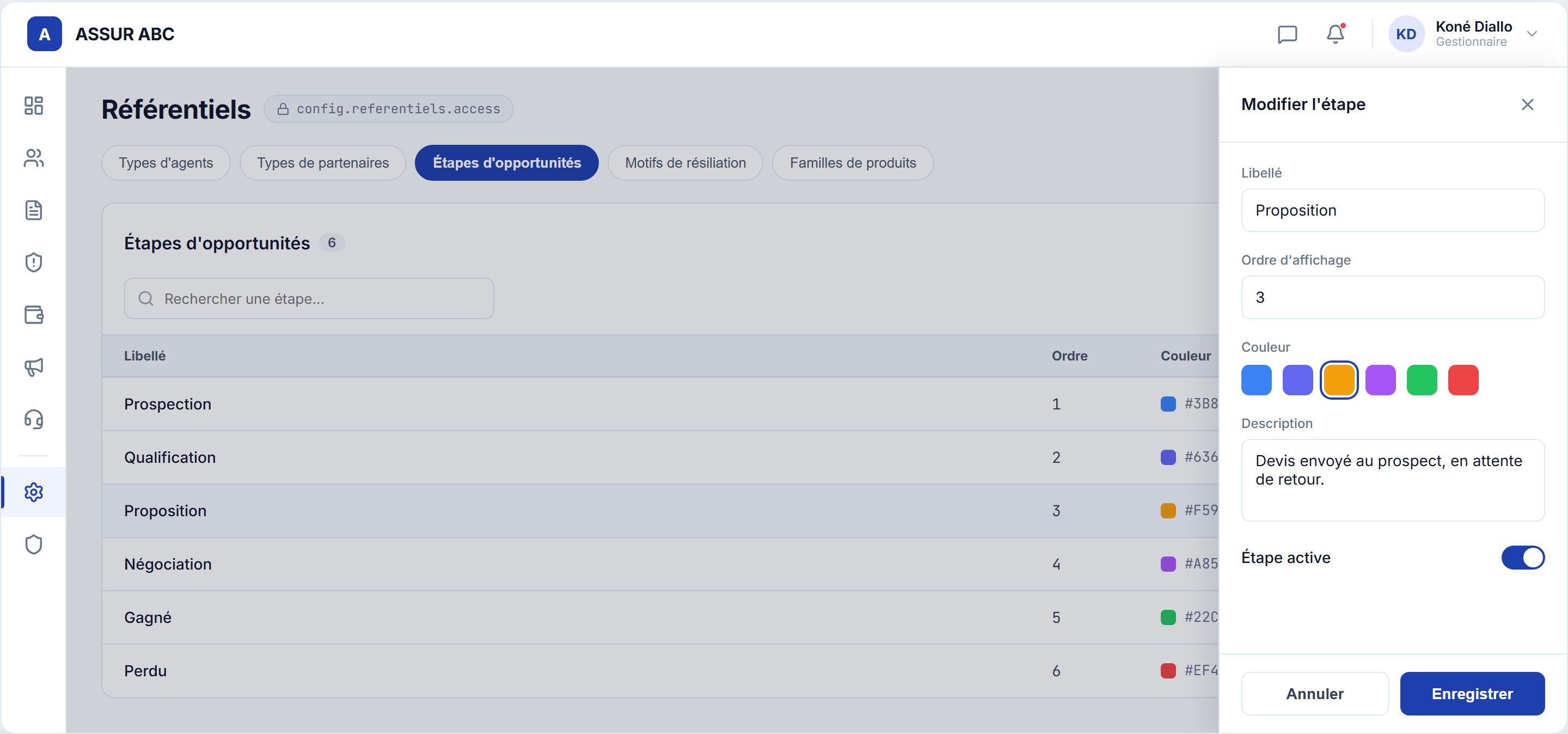Select the Types de partenaires tab
Image resolution: width=1568 pixels, height=734 pixels.
[x=323, y=163]
